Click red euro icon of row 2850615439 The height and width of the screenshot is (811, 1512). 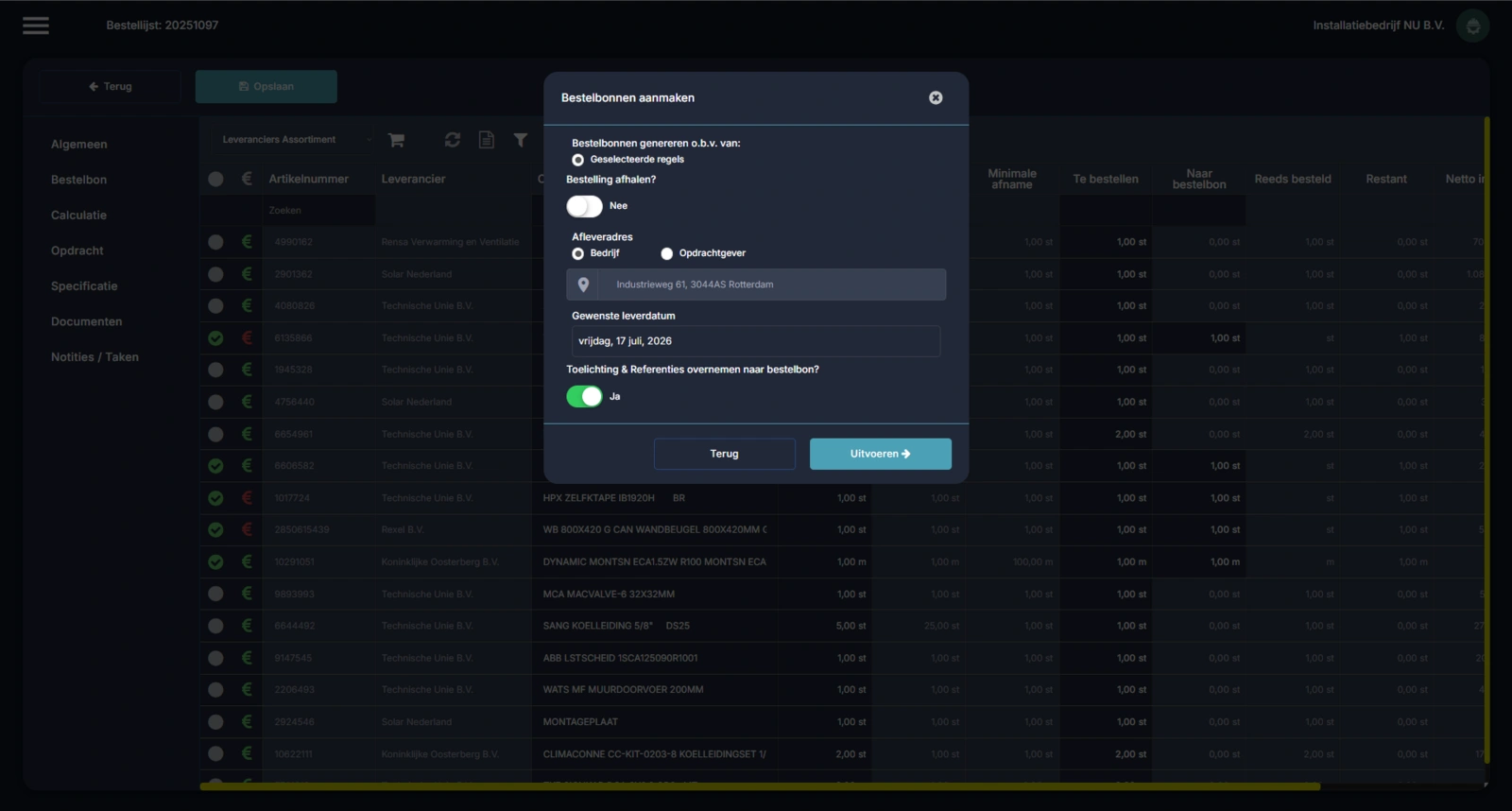[x=247, y=529]
